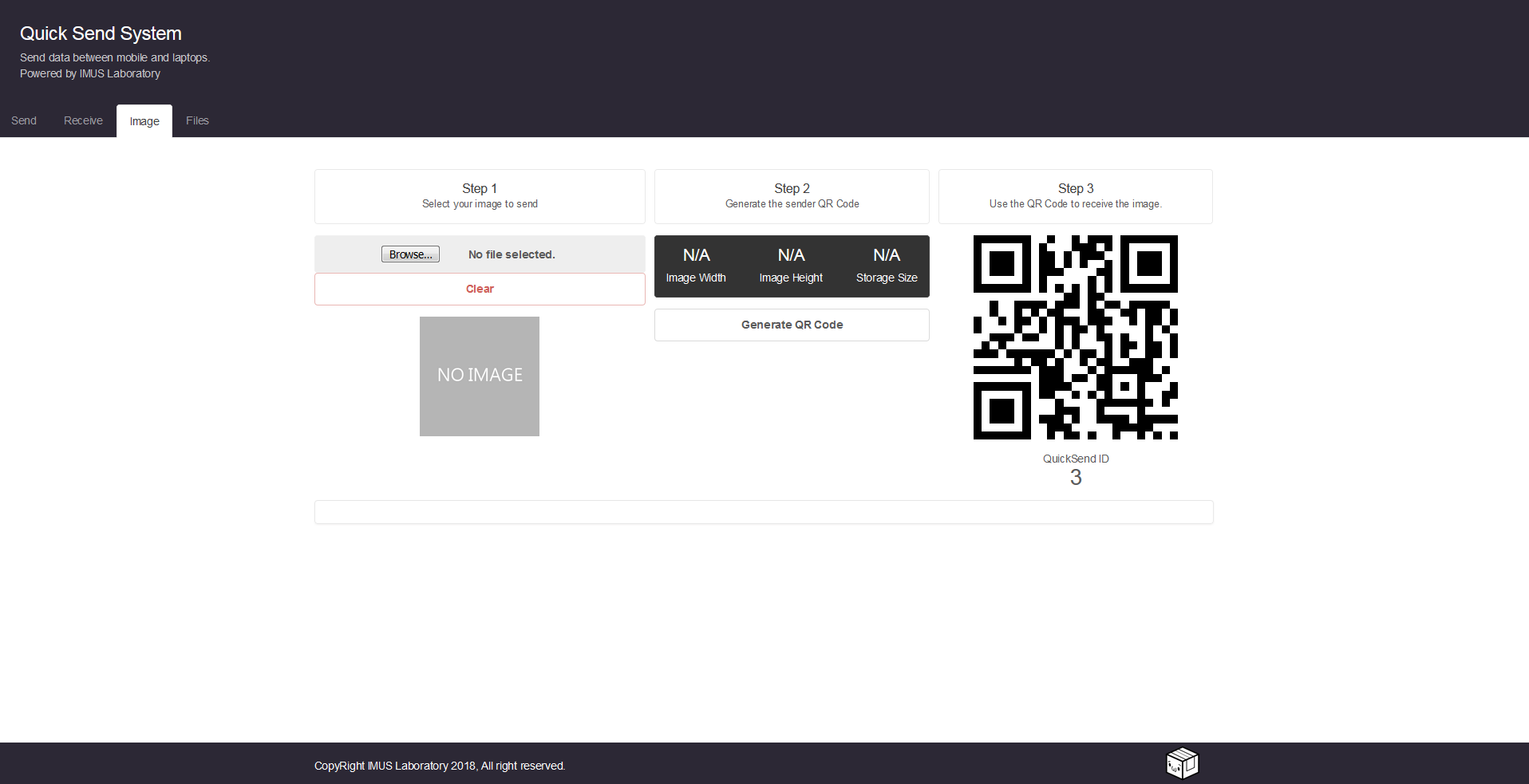
Task: Click the empty progress bar panel
Action: (764, 512)
